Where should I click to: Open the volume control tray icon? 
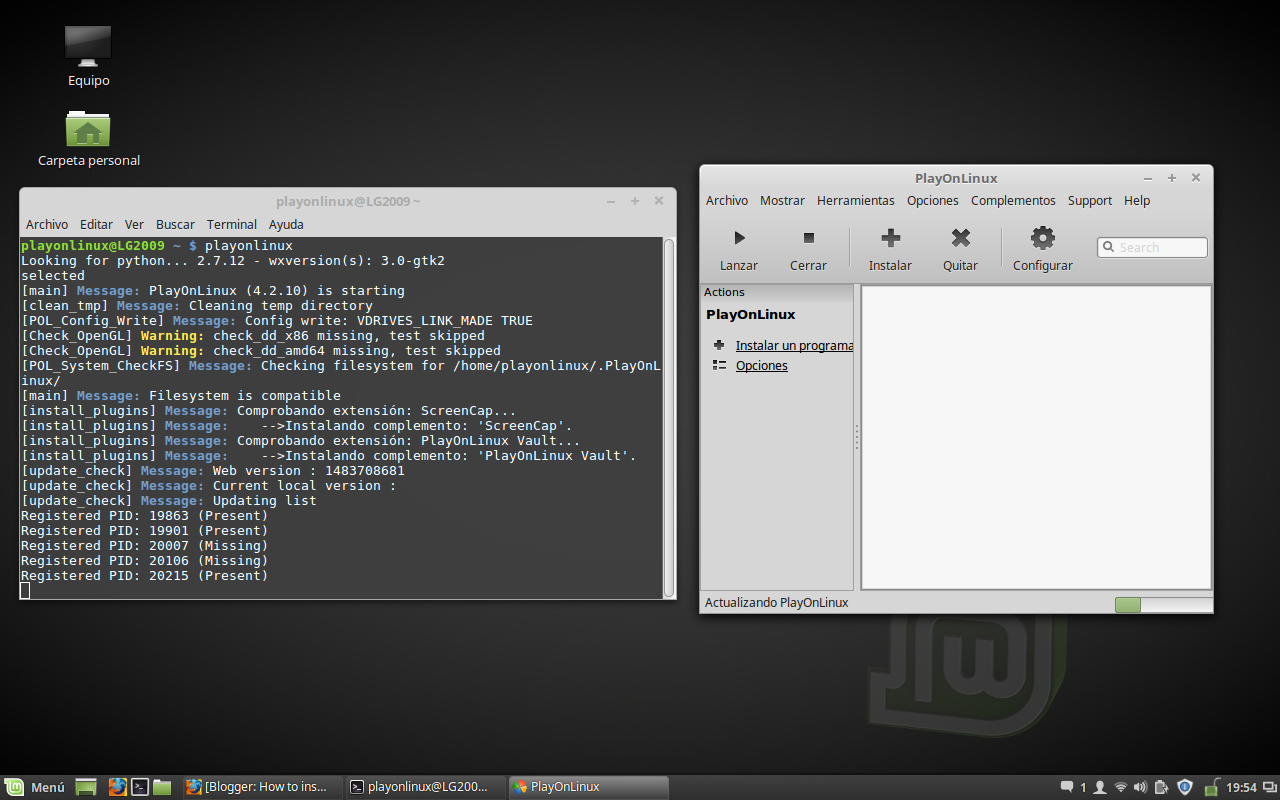coord(1141,787)
